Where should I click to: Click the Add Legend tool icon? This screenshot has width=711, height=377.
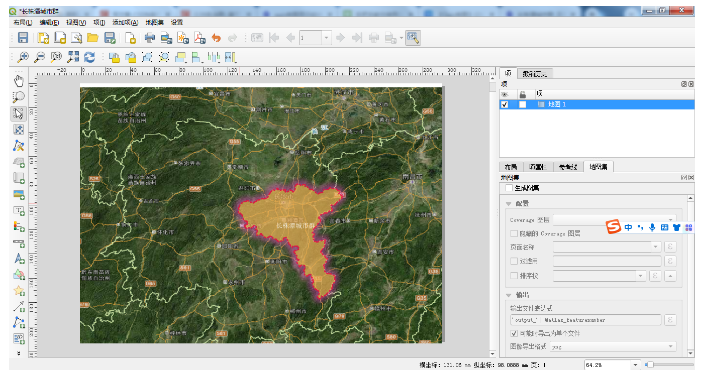coord(19,226)
